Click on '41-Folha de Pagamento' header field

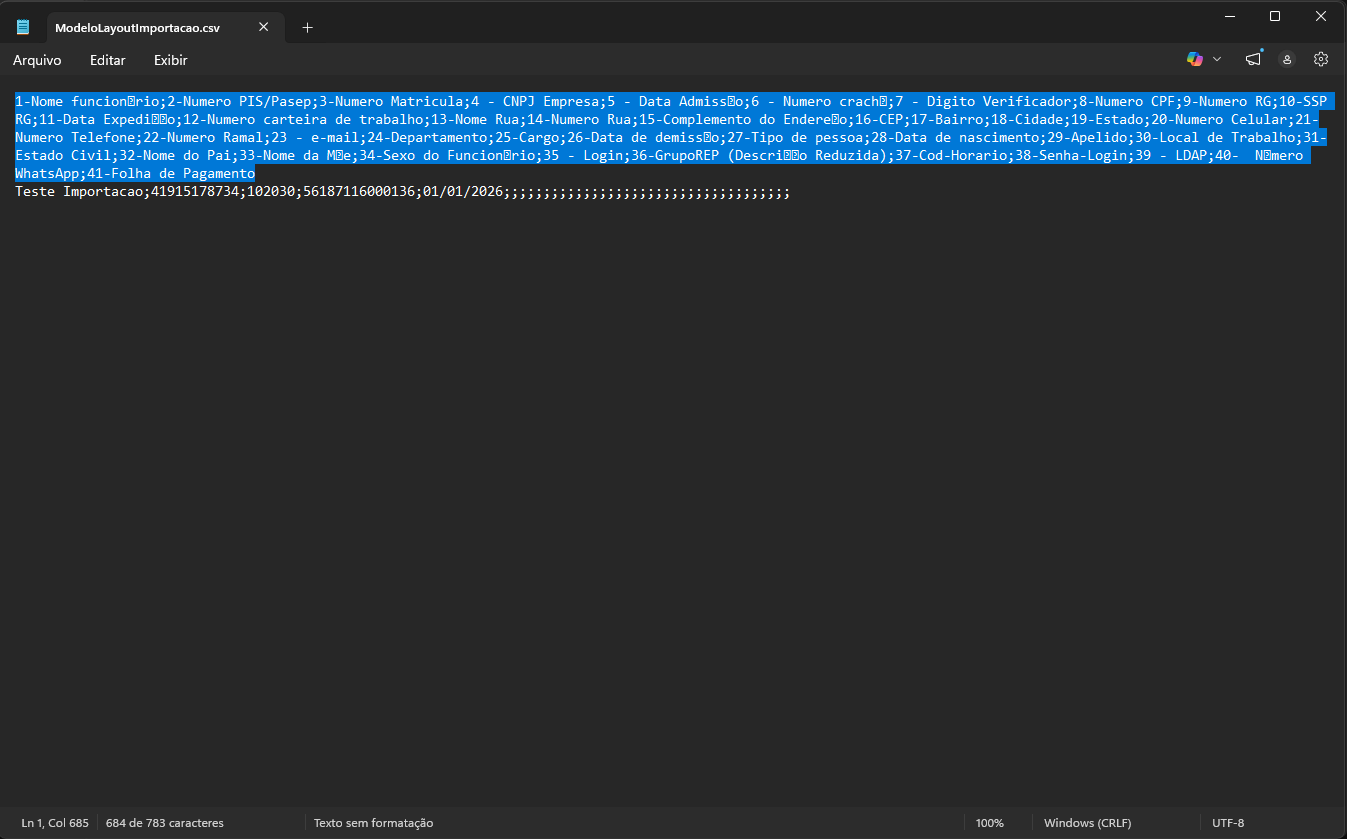(171, 173)
